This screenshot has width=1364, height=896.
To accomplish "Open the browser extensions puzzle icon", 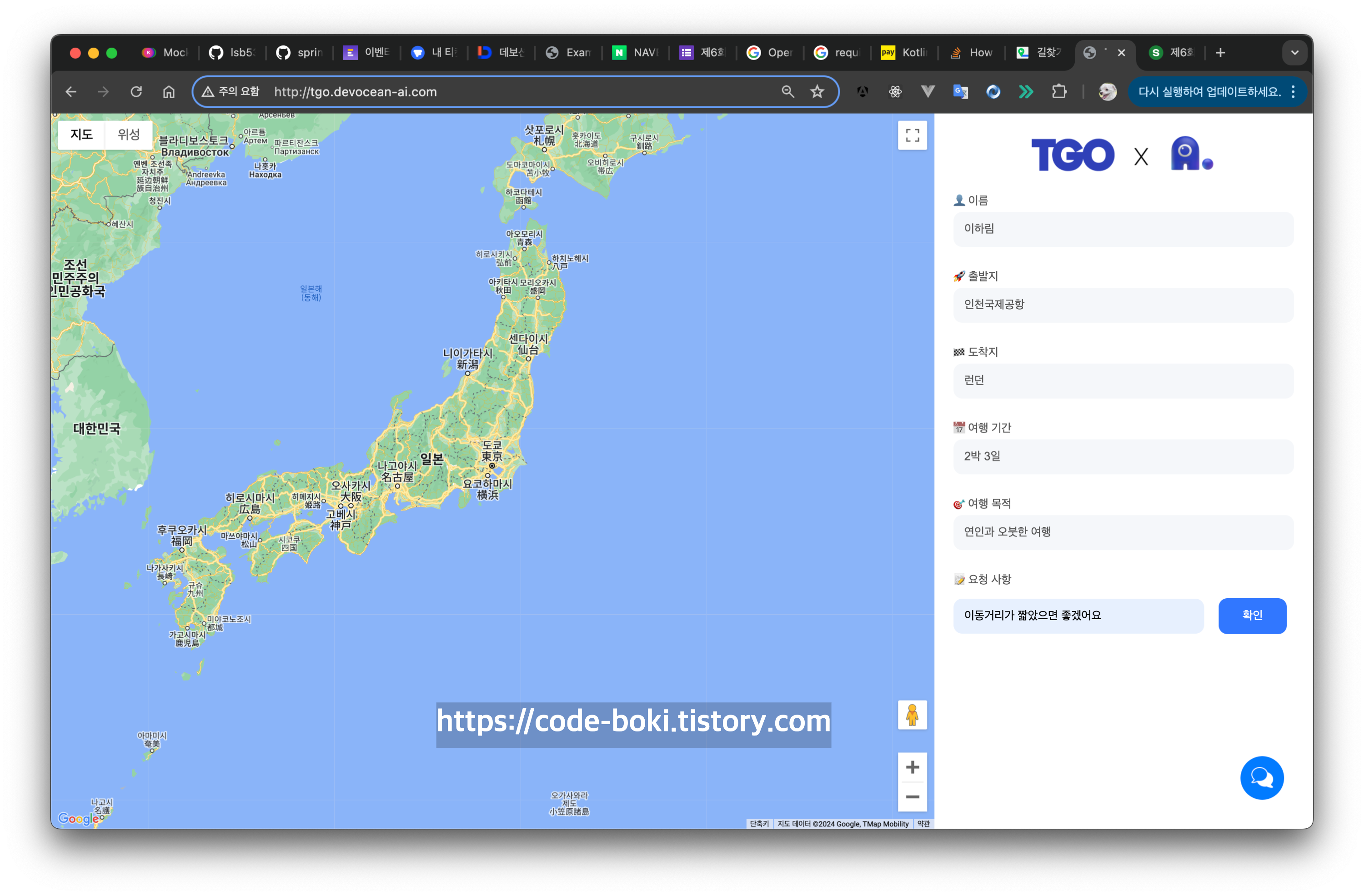I will click(x=1058, y=92).
